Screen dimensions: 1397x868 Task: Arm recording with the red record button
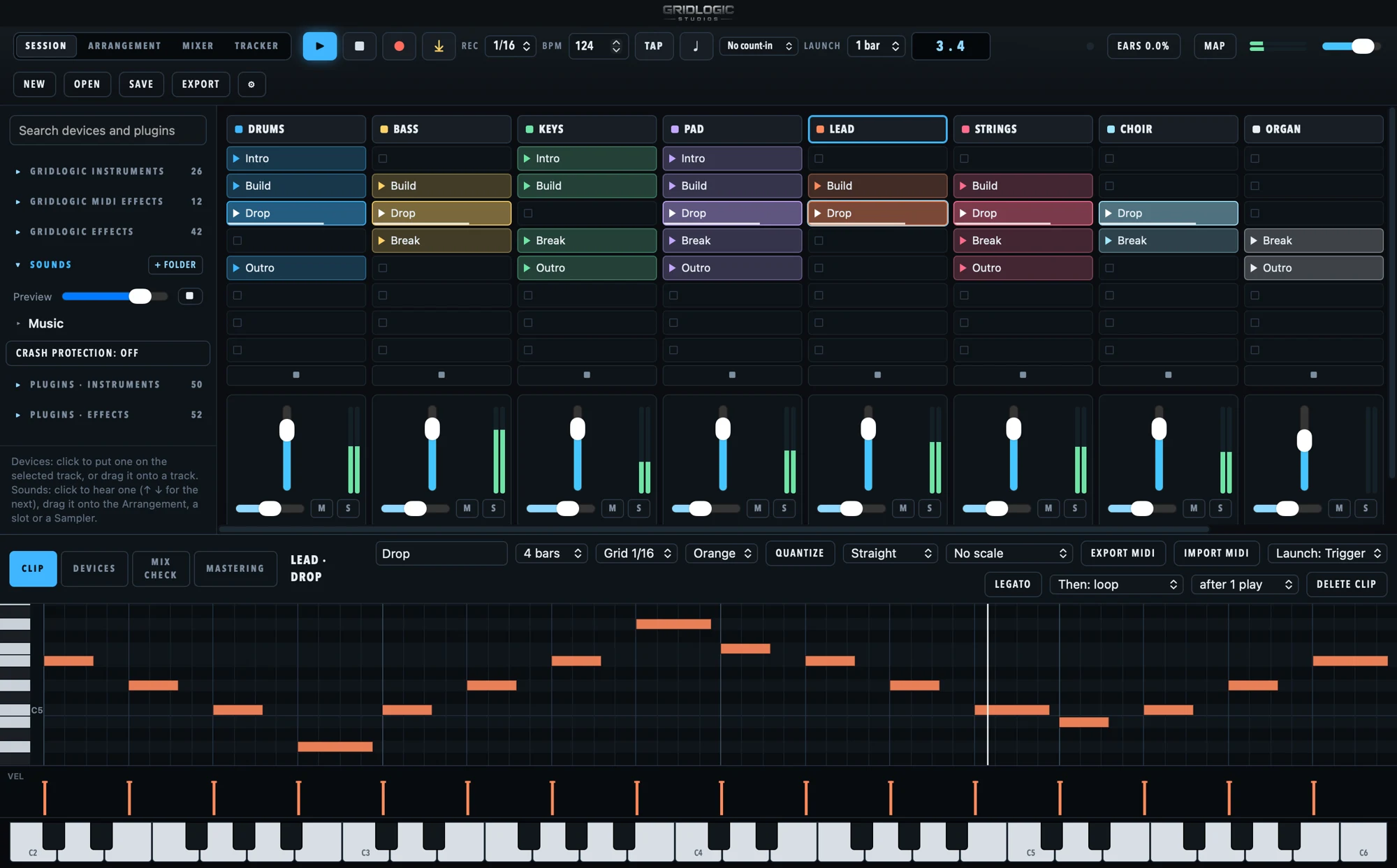pyautogui.click(x=399, y=46)
